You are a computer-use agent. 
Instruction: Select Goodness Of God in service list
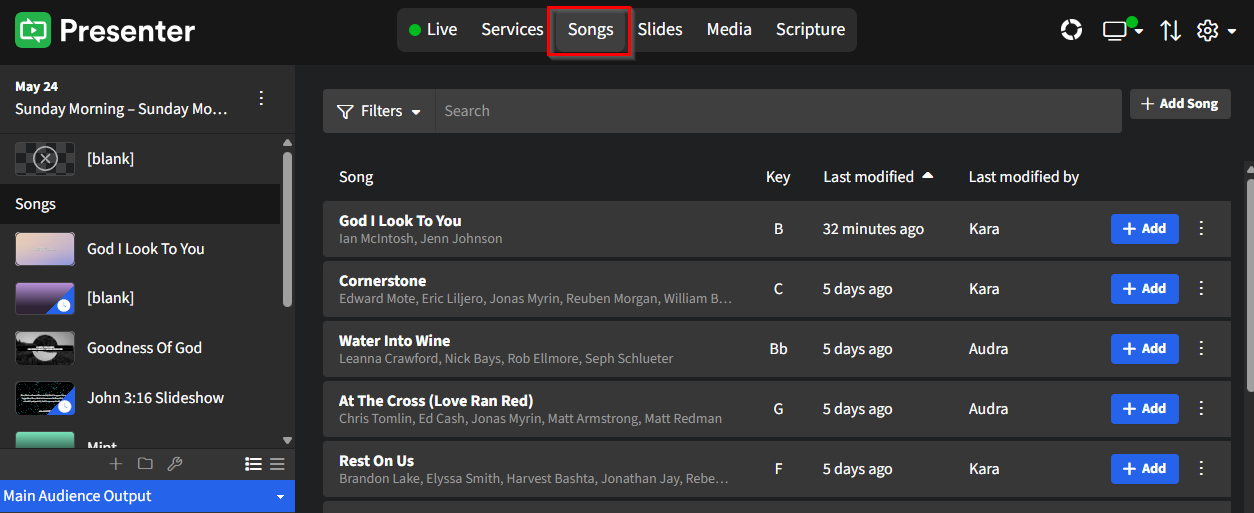(x=140, y=348)
